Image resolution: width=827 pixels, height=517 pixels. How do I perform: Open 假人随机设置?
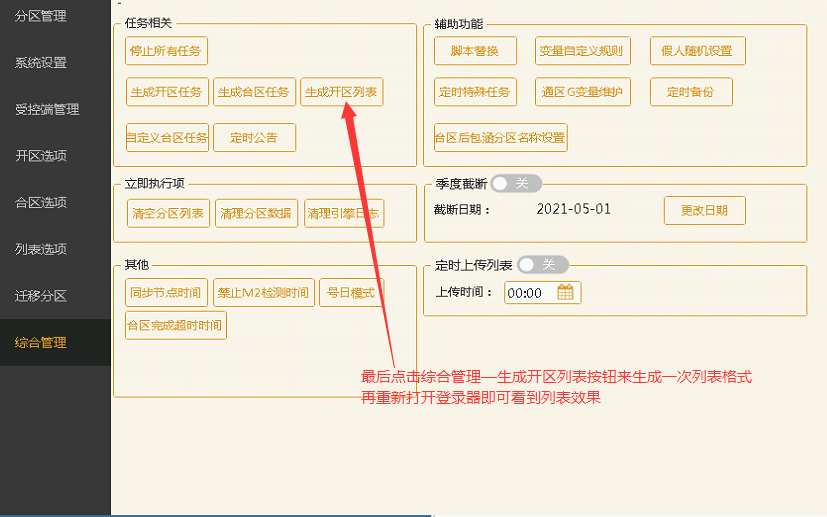point(697,50)
